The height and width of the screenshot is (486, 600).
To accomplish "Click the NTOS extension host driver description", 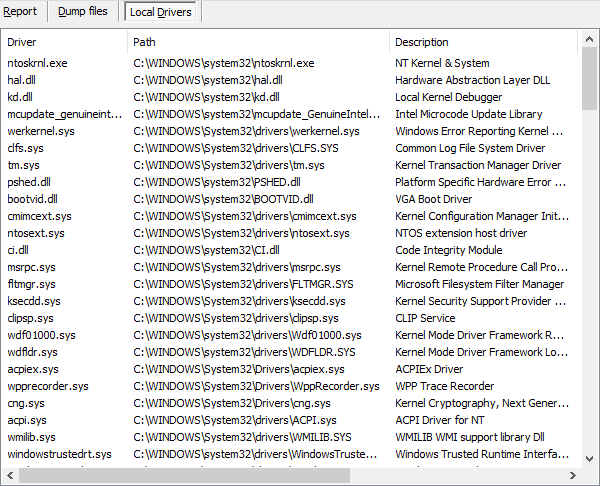I will click(461, 233).
